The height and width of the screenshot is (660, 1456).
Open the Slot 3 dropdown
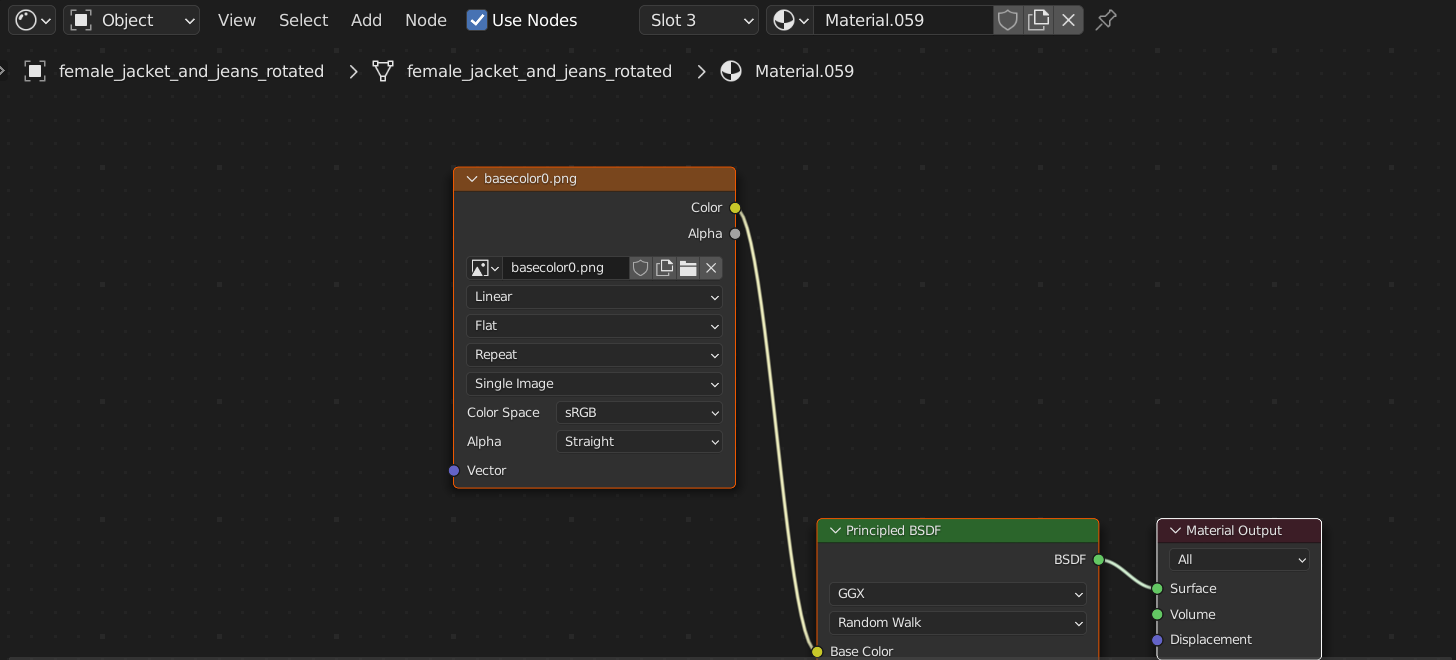pyautogui.click(x=698, y=20)
